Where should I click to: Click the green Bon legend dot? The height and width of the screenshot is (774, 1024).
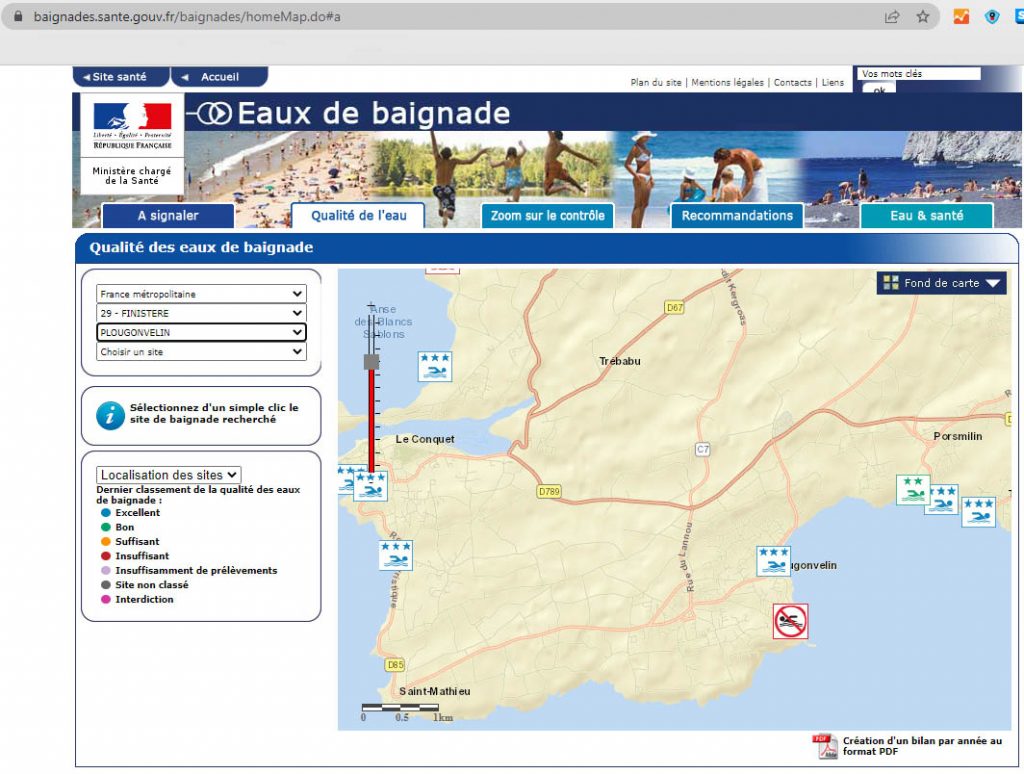click(106, 527)
